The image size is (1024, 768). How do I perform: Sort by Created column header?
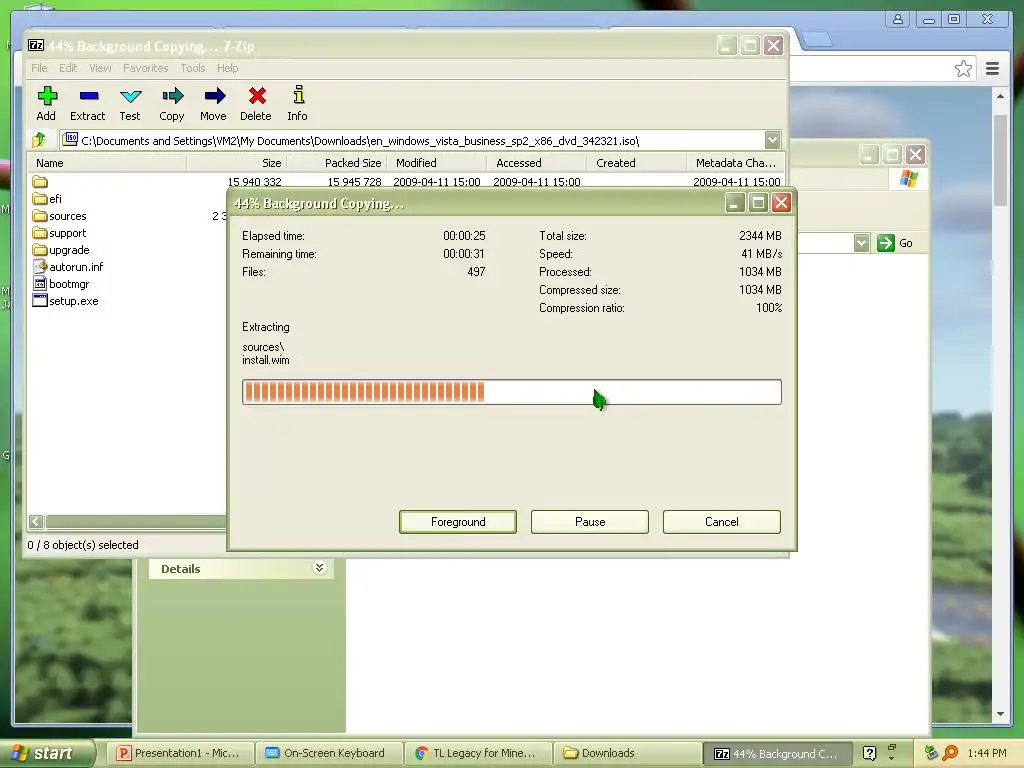click(637, 163)
